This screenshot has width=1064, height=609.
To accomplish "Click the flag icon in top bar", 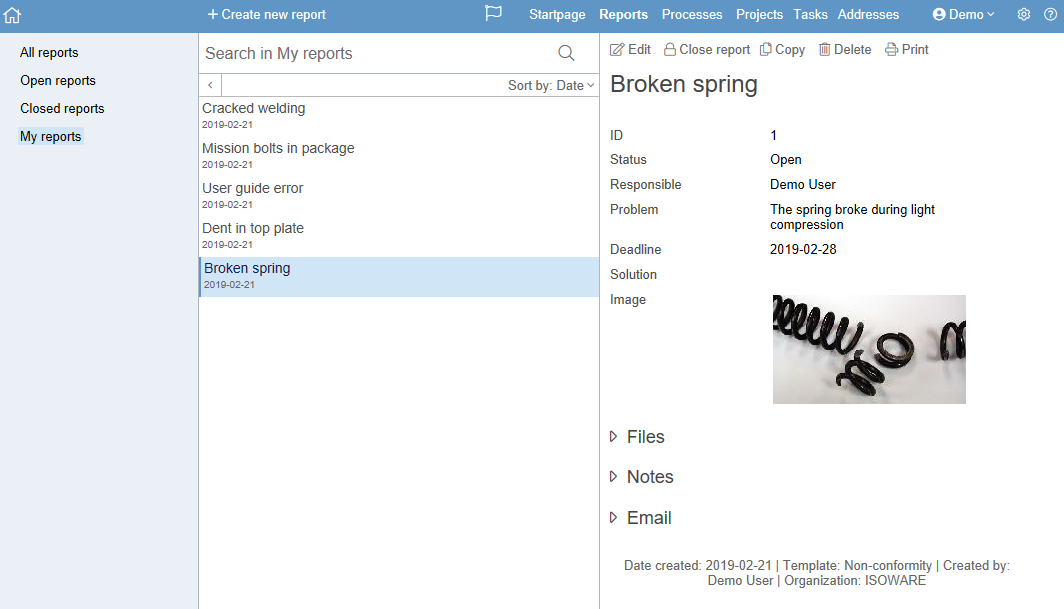I will tap(493, 14).
